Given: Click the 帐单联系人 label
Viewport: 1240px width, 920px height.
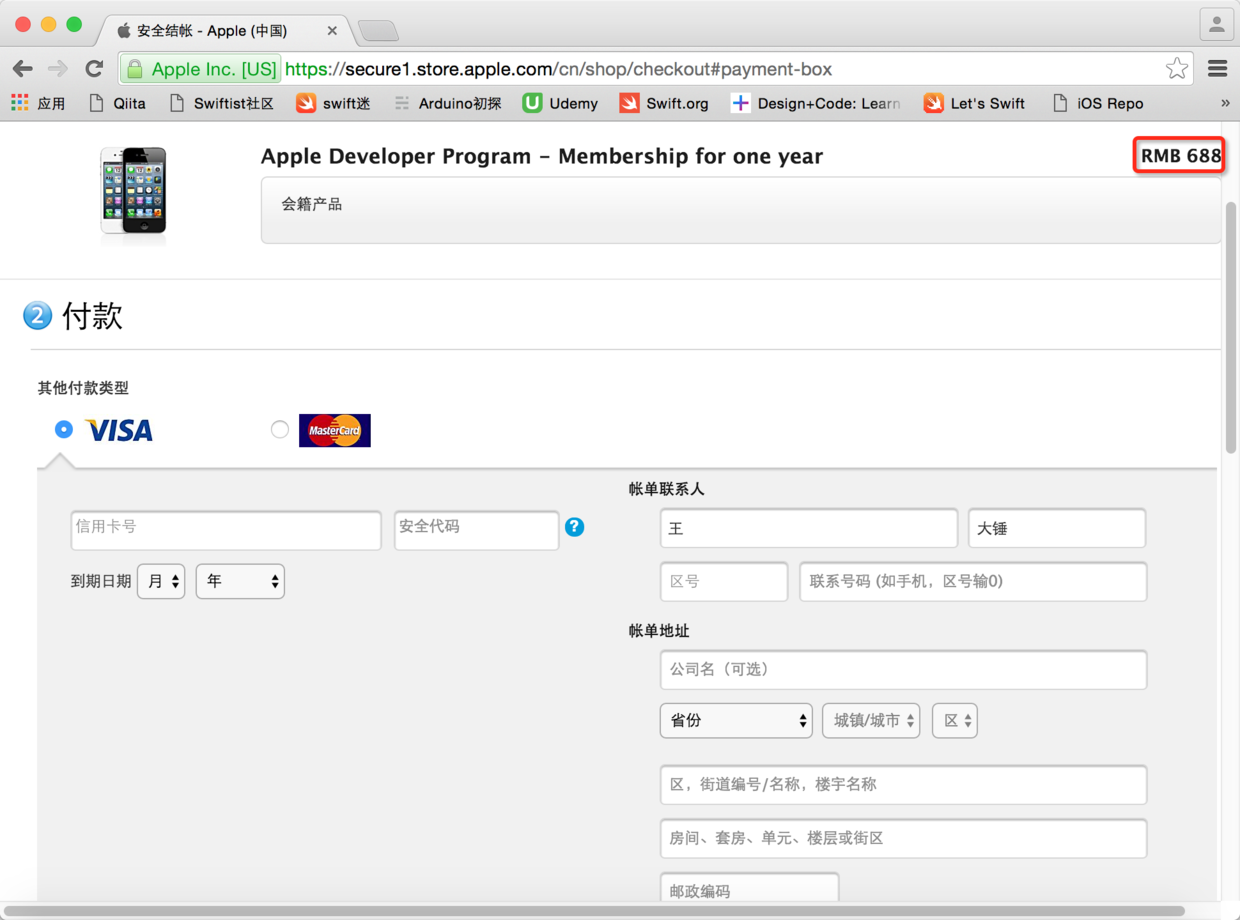Looking at the screenshot, I should point(667,489).
